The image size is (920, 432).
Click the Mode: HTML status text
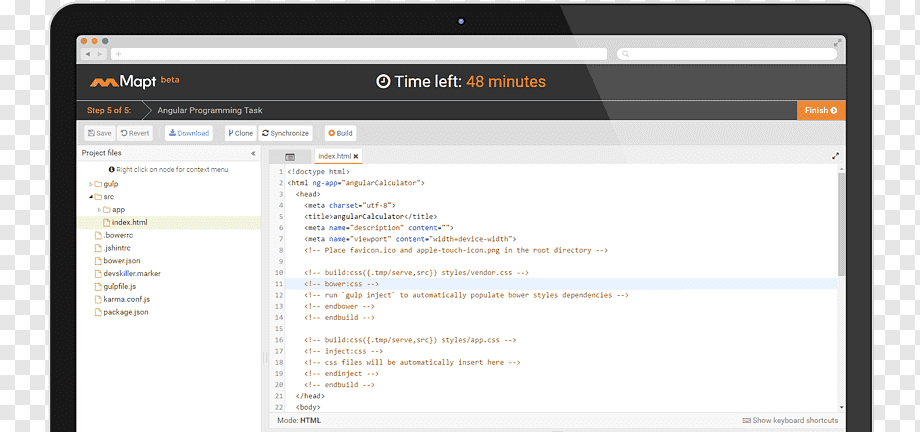pos(299,420)
